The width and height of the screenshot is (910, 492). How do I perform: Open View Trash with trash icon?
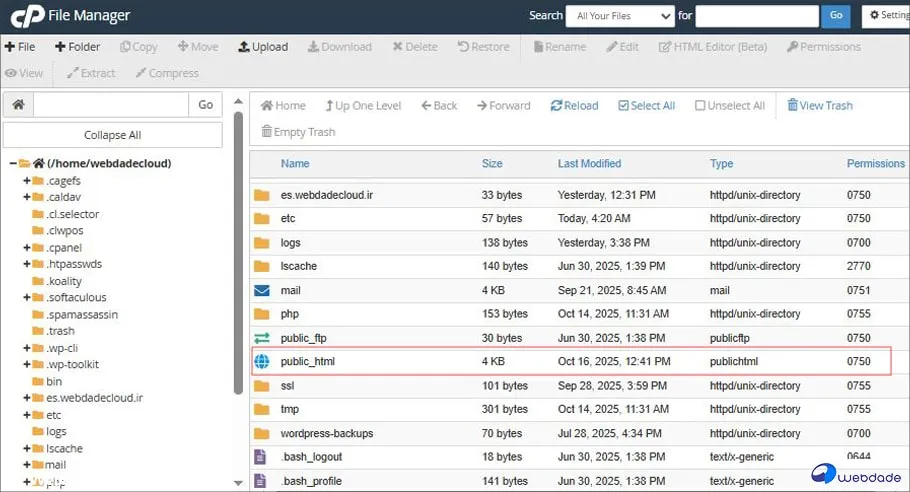(x=793, y=106)
